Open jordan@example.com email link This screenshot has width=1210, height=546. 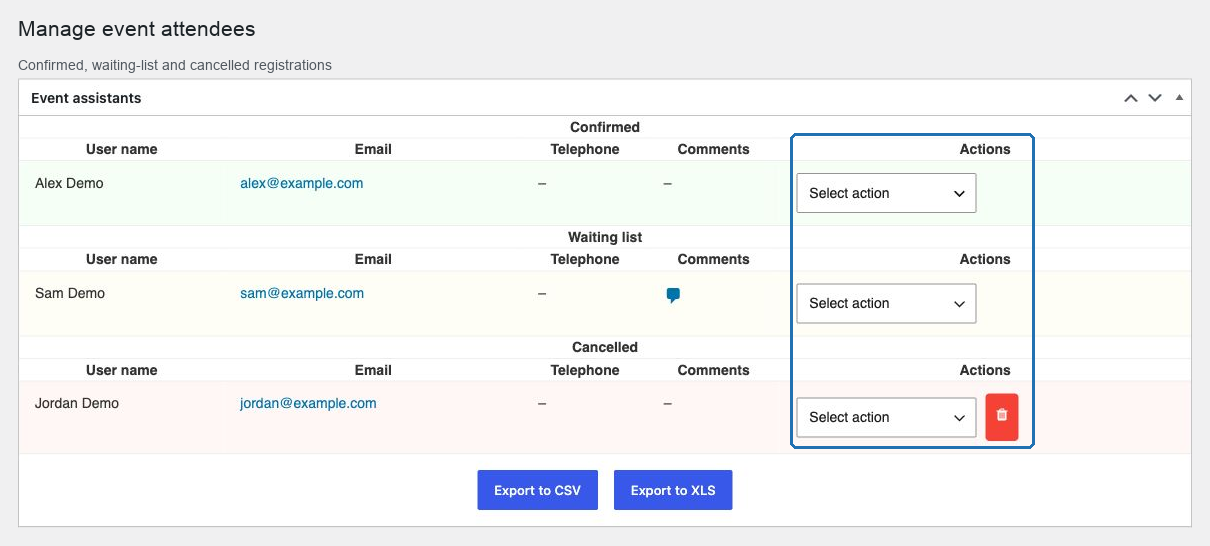[308, 403]
